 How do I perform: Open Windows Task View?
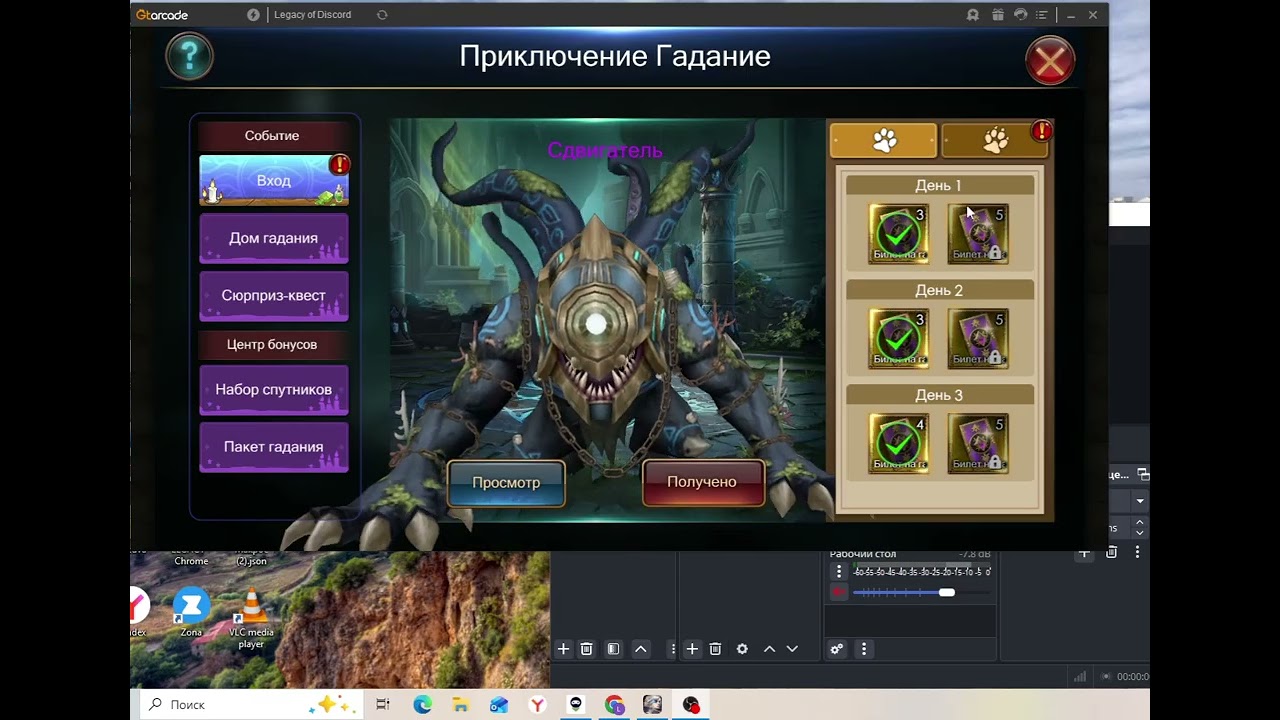tap(382, 705)
